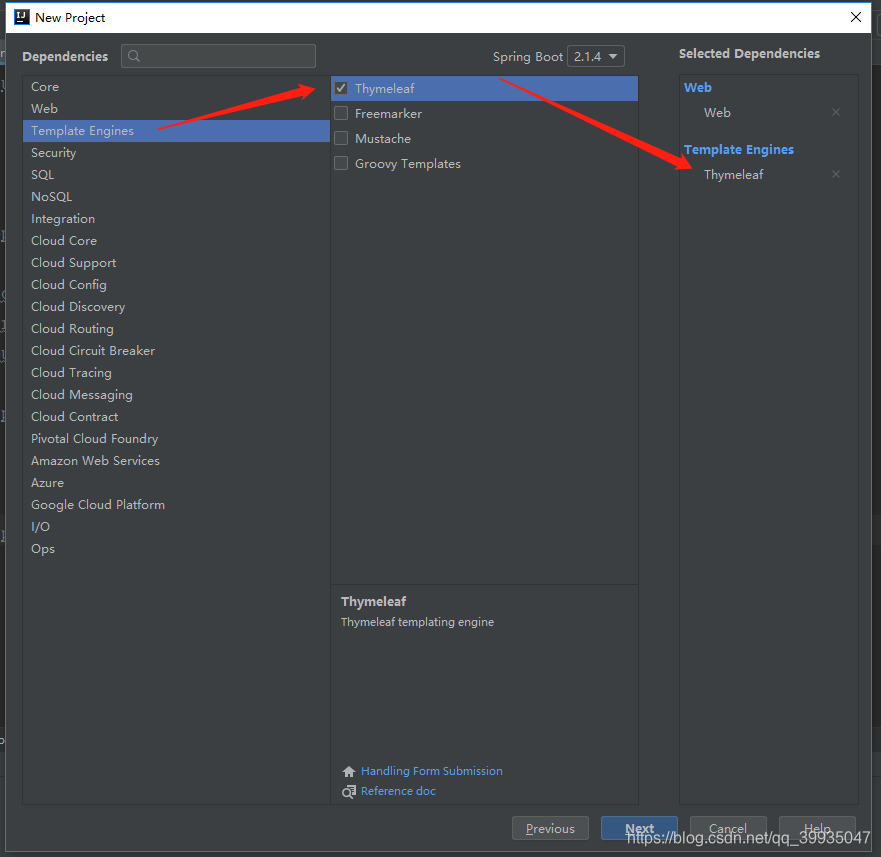Select the Web dependency category
This screenshot has height=857, width=881.
pyautogui.click(x=176, y=108)
